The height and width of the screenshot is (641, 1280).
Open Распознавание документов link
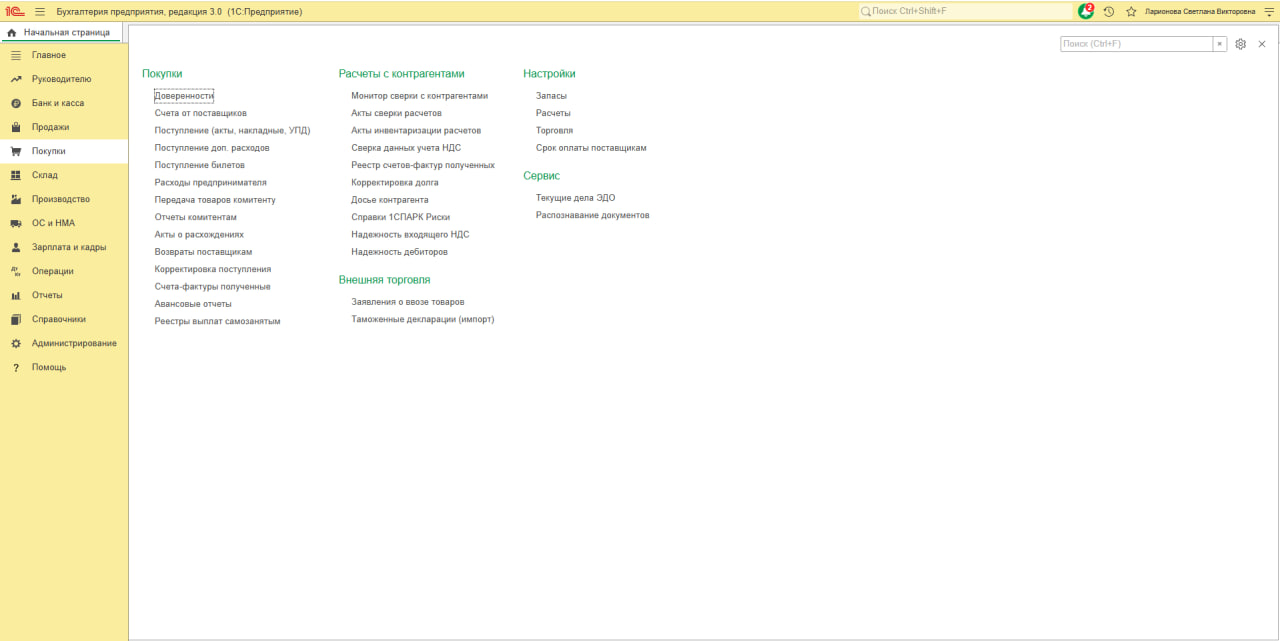point(593,215)
